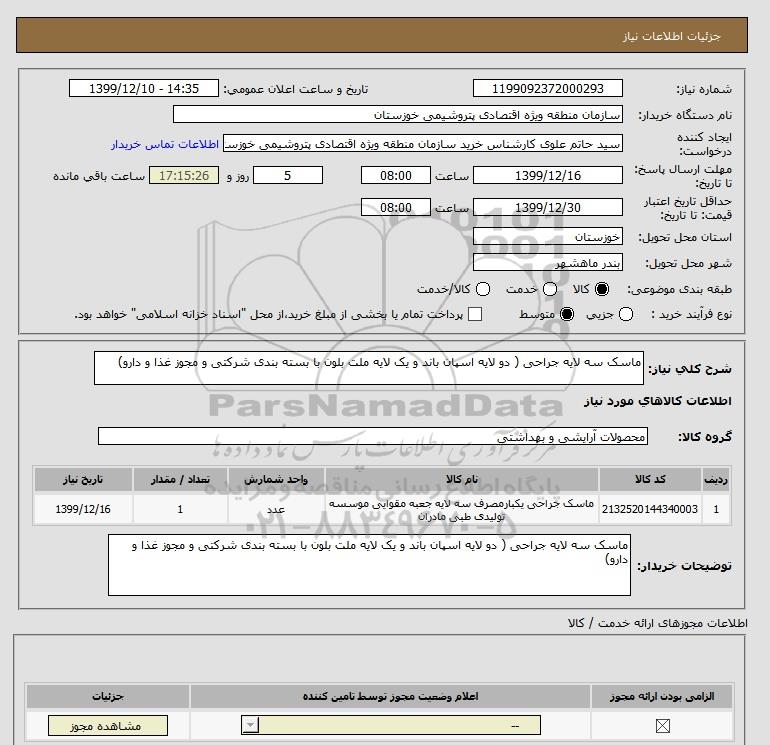Viewport: 770px width, 745px height.
Task: Click the الزامی بودن ارائه مجوز column header
Action: point(662,696)
